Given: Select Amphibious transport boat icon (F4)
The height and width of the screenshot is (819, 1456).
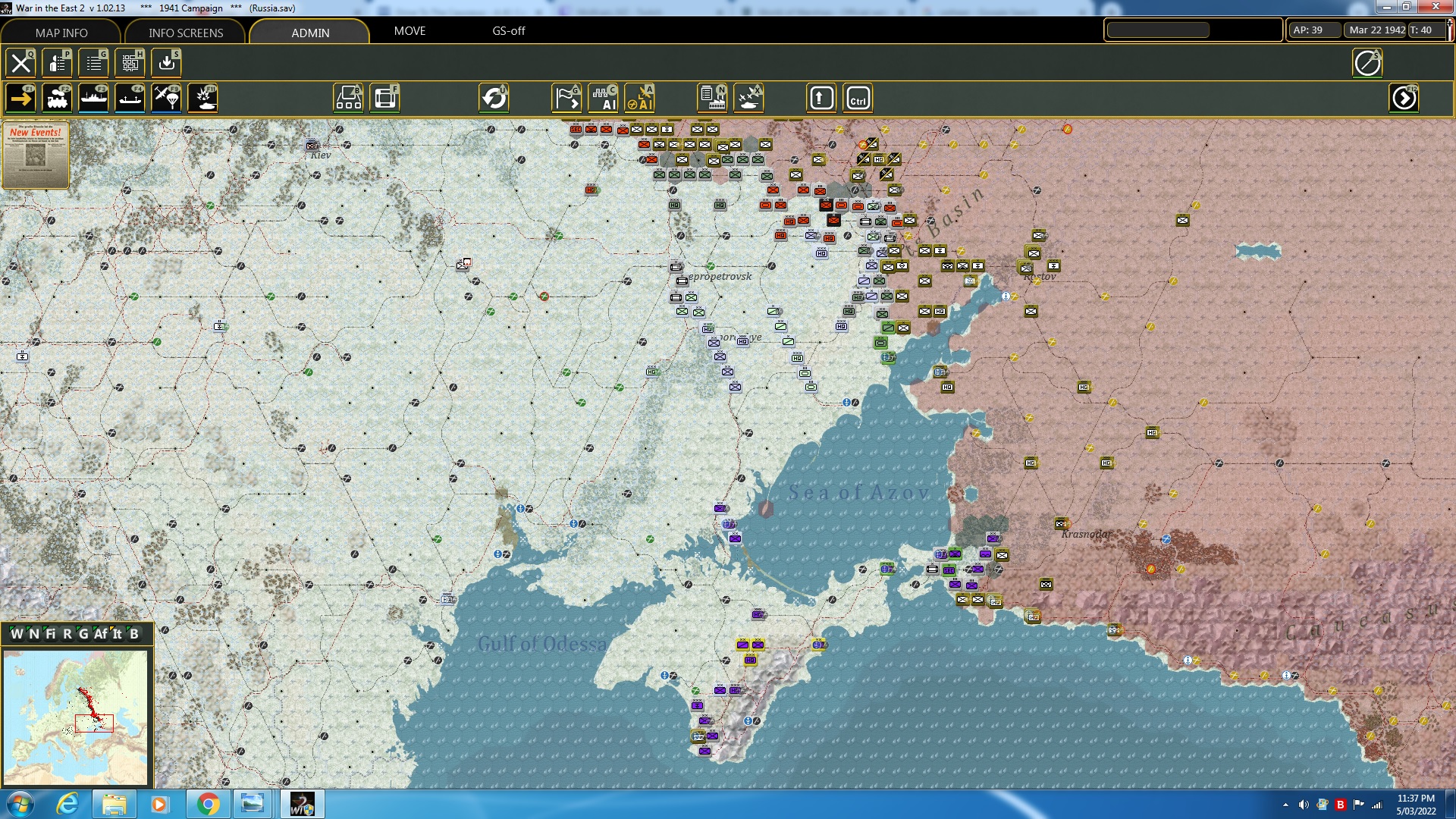Looking at the screenshot, I should 130,99.
